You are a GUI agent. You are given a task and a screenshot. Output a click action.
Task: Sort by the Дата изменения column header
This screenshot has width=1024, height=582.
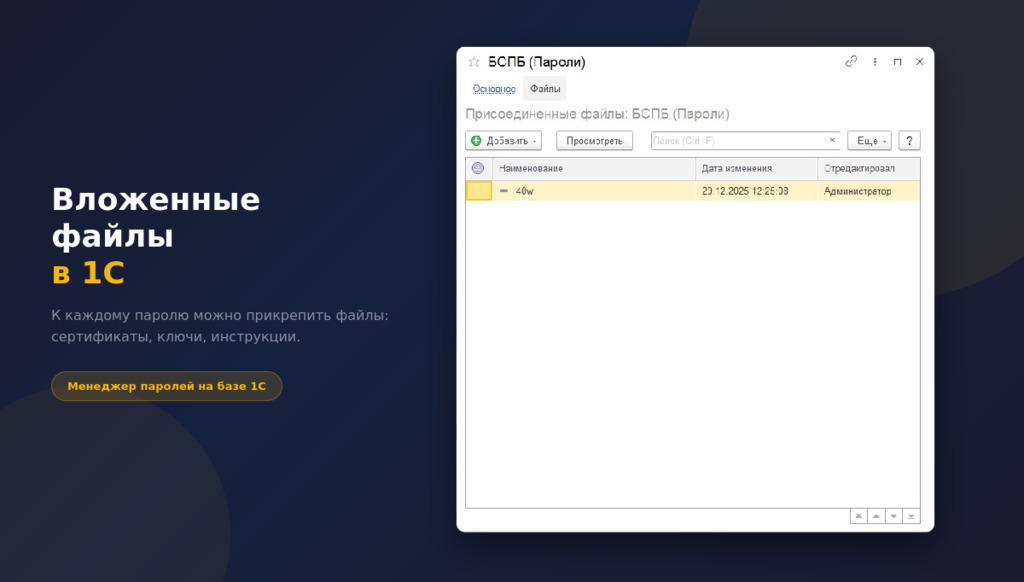757,169
